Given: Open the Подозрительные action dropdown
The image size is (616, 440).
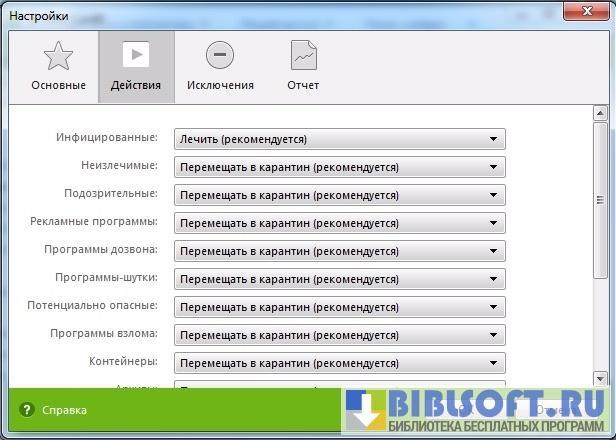Looking at the screenshot, I should (340, 195).
